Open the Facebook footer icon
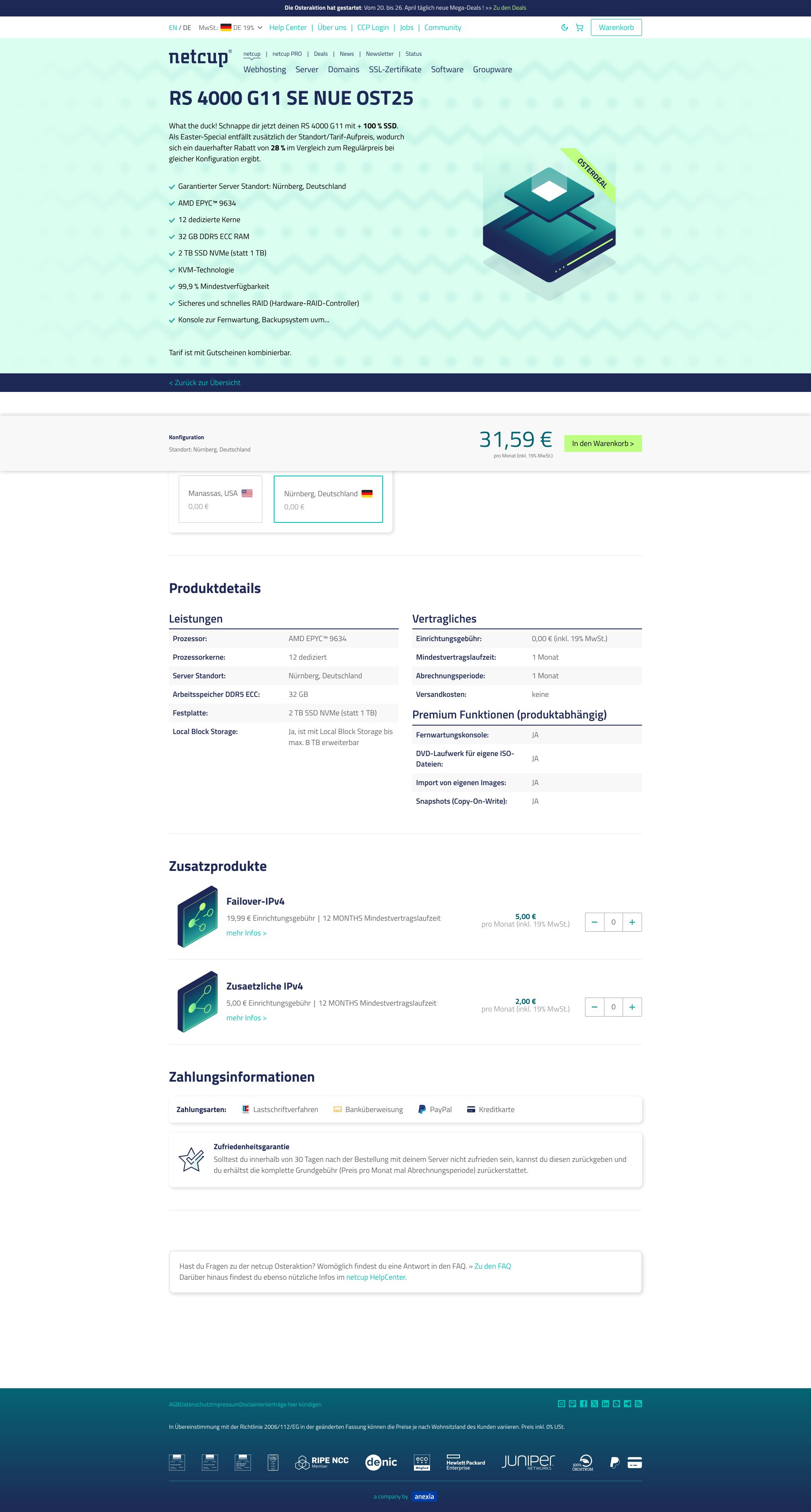Viewport: 811px width, 1512px height. point(583,1403)
